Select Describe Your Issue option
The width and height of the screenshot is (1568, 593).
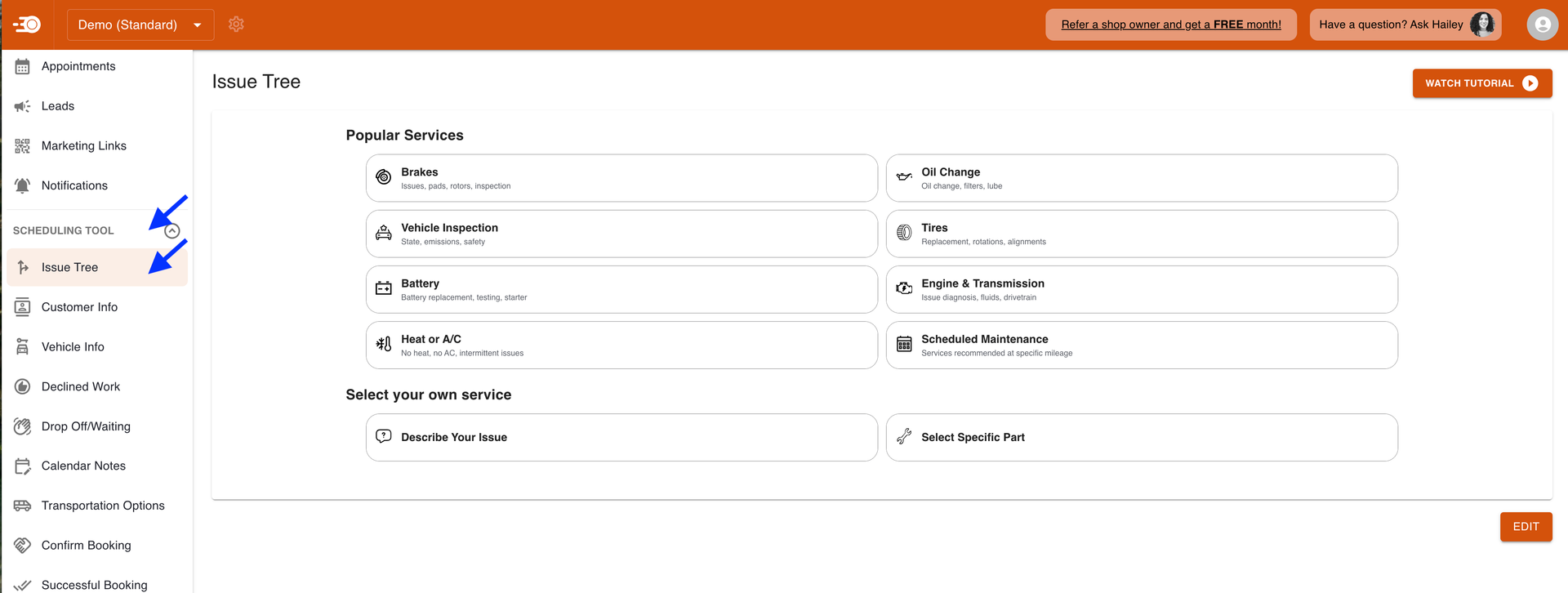pos(621,437)
